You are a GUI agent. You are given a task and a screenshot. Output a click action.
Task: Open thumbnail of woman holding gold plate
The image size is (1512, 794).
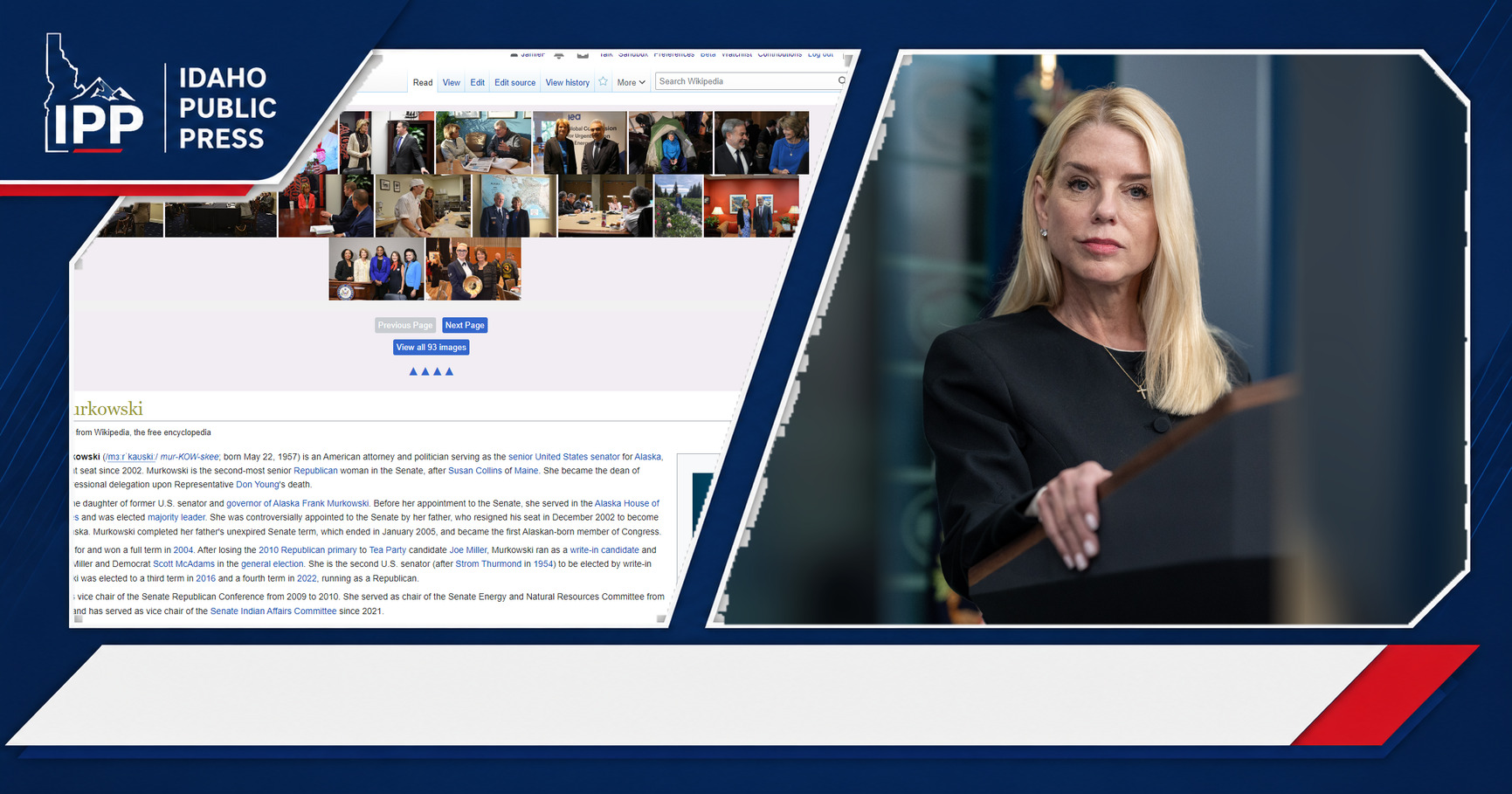pos(473,269)
